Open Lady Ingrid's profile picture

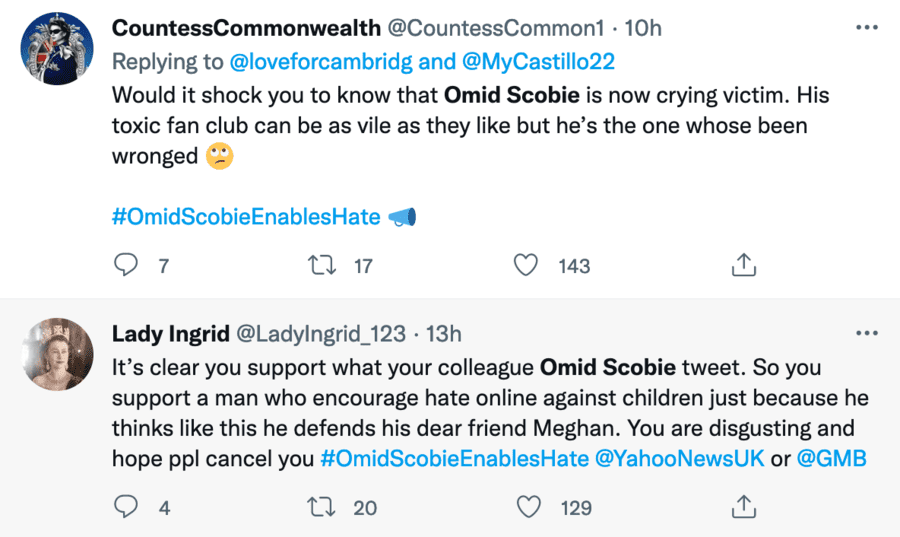[x=57, y=354]
